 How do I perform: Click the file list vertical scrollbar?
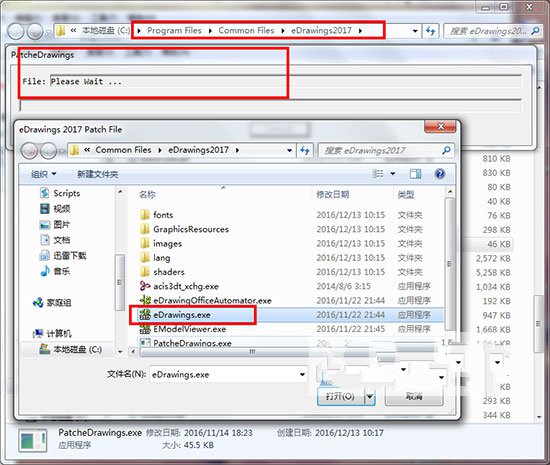pos(450,264)
